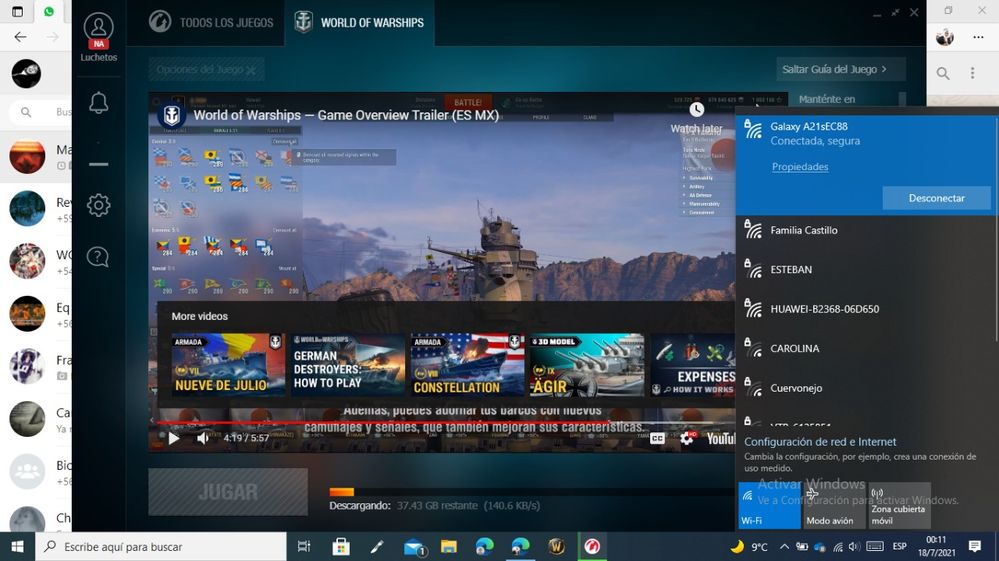Screen dimensions: 999x561
Task: Turn on Zona cubierta móvil tile
Action: [x=899, y=506]
